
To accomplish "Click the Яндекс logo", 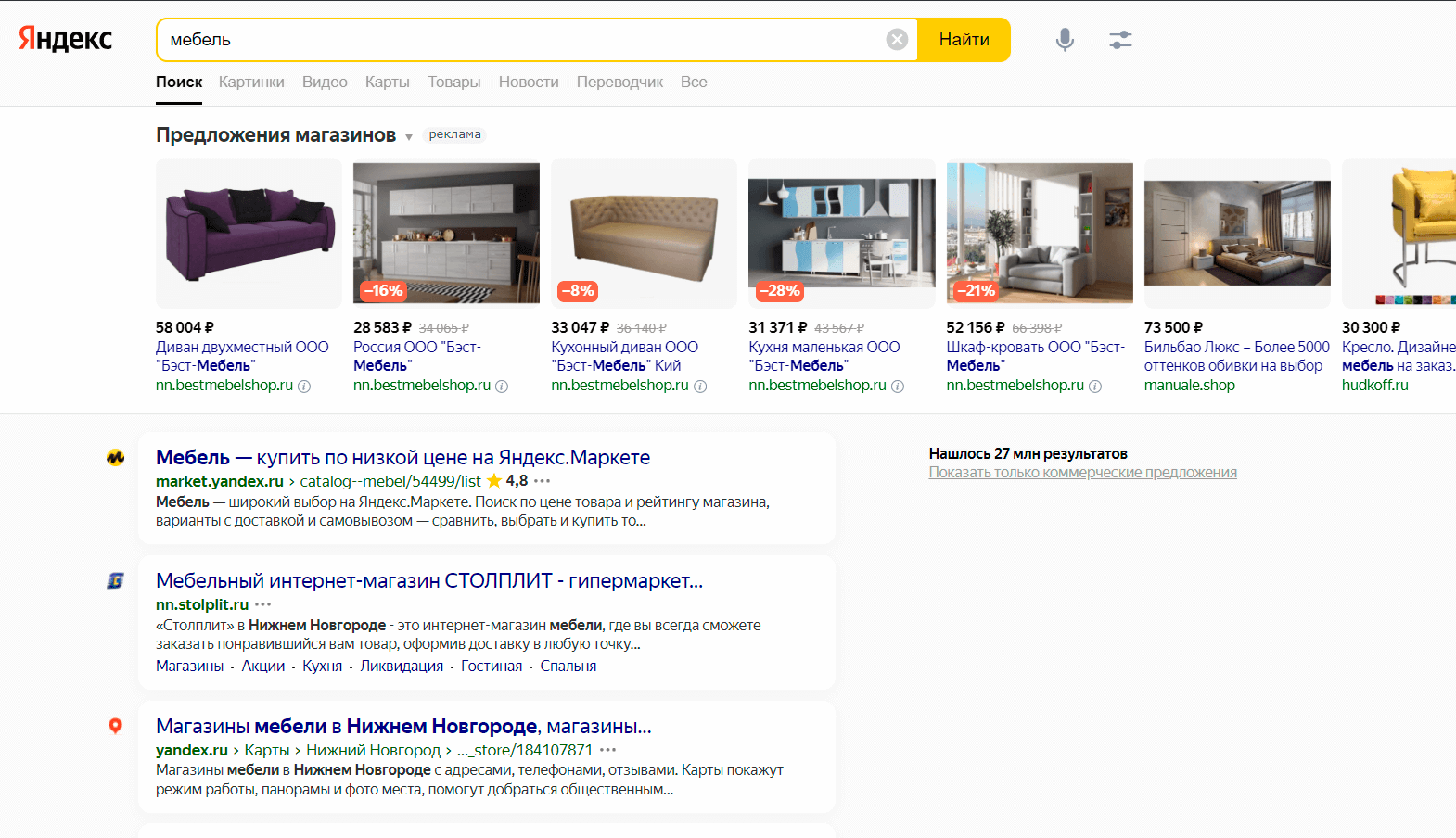I will coord(65,39).
